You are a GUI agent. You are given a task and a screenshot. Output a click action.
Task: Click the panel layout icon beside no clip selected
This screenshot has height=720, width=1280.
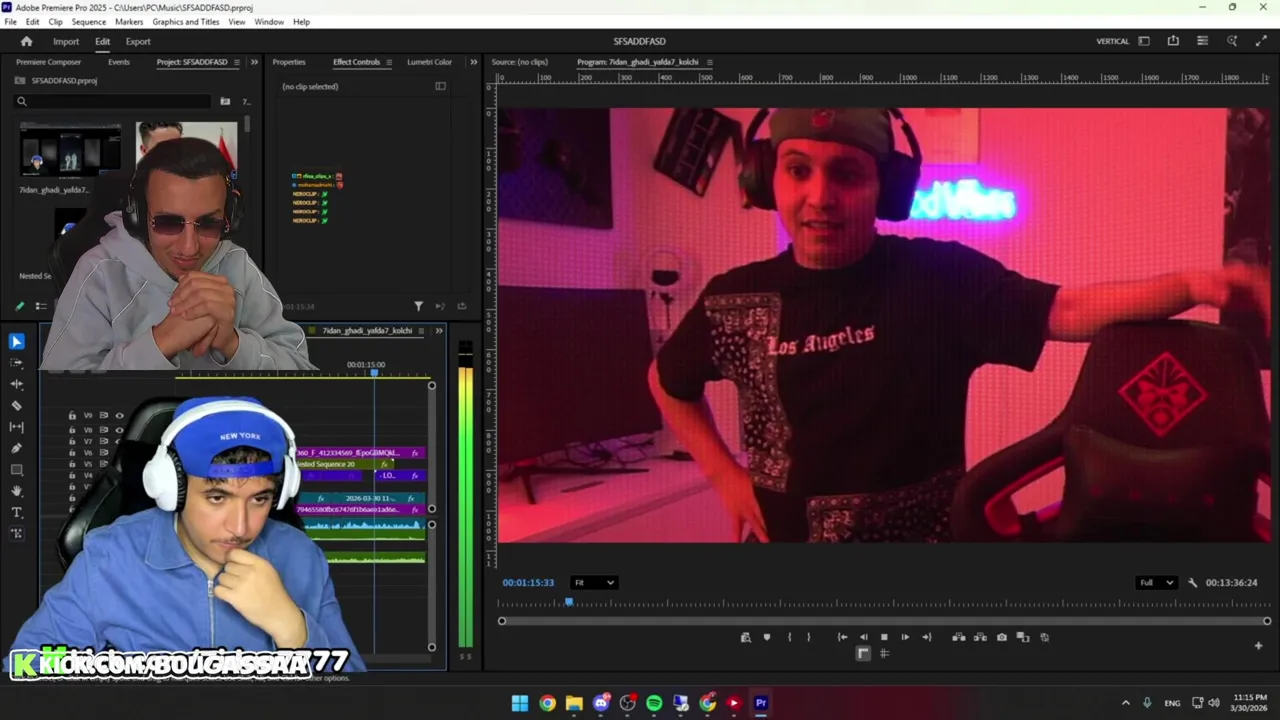(x=440, y=86)
